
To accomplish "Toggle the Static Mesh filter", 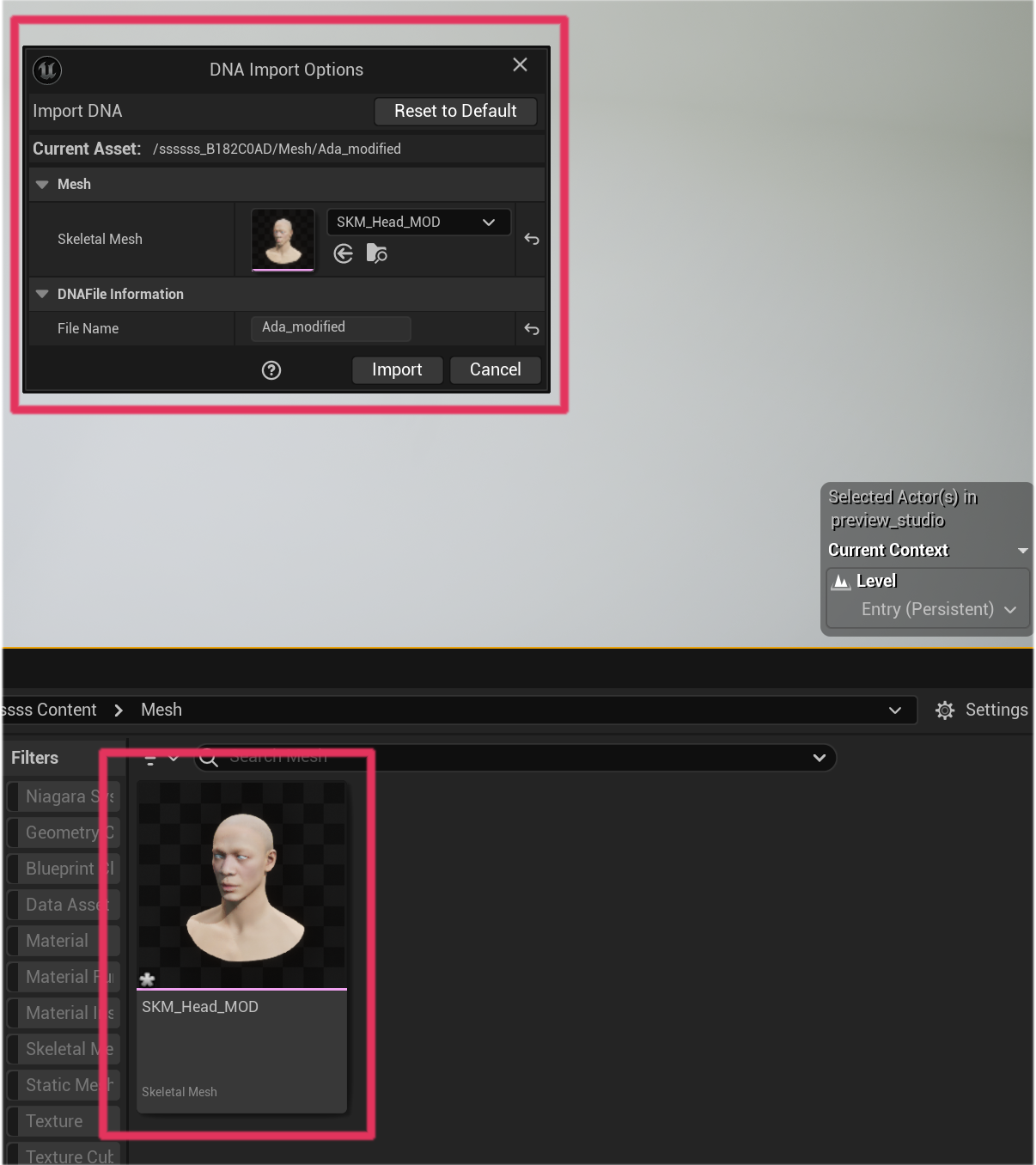I will click(62, 1085).
